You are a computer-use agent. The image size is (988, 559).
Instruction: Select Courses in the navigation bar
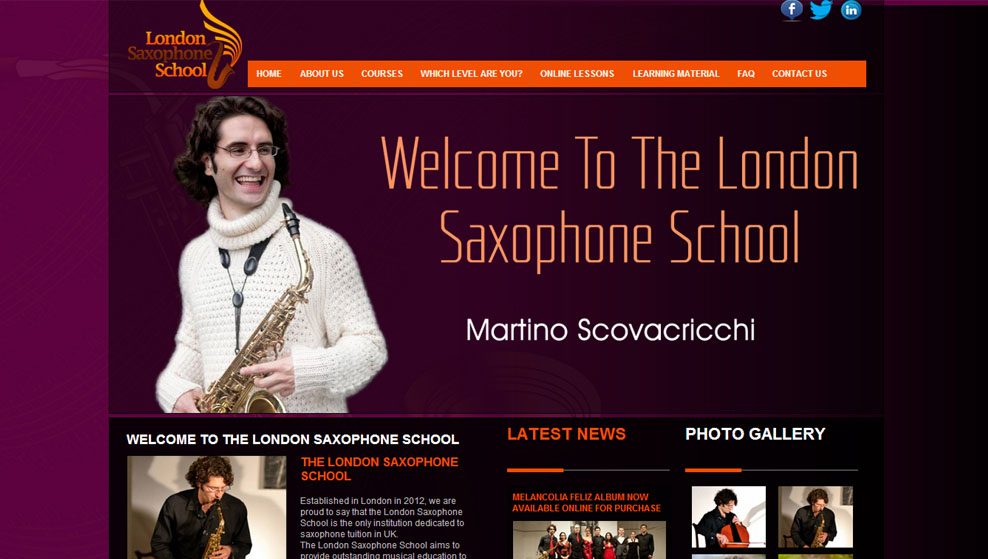coord(382,74)
